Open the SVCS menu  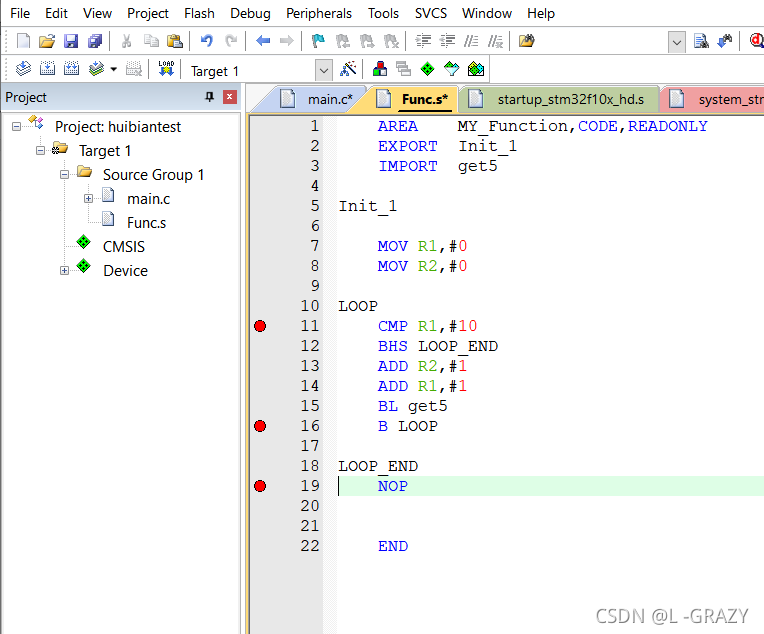click(x=431, y=13)
